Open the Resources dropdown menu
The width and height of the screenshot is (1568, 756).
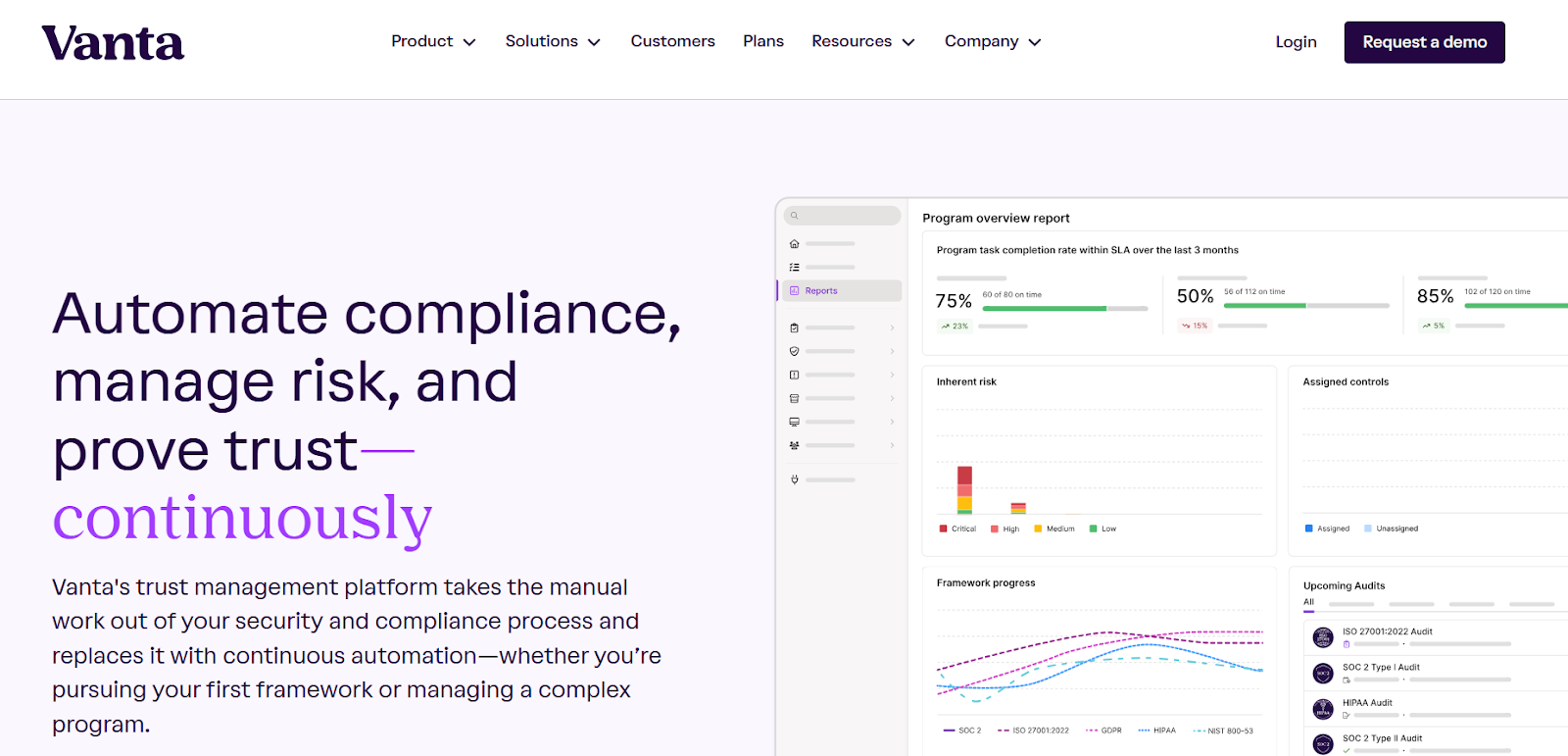[863, 41]
